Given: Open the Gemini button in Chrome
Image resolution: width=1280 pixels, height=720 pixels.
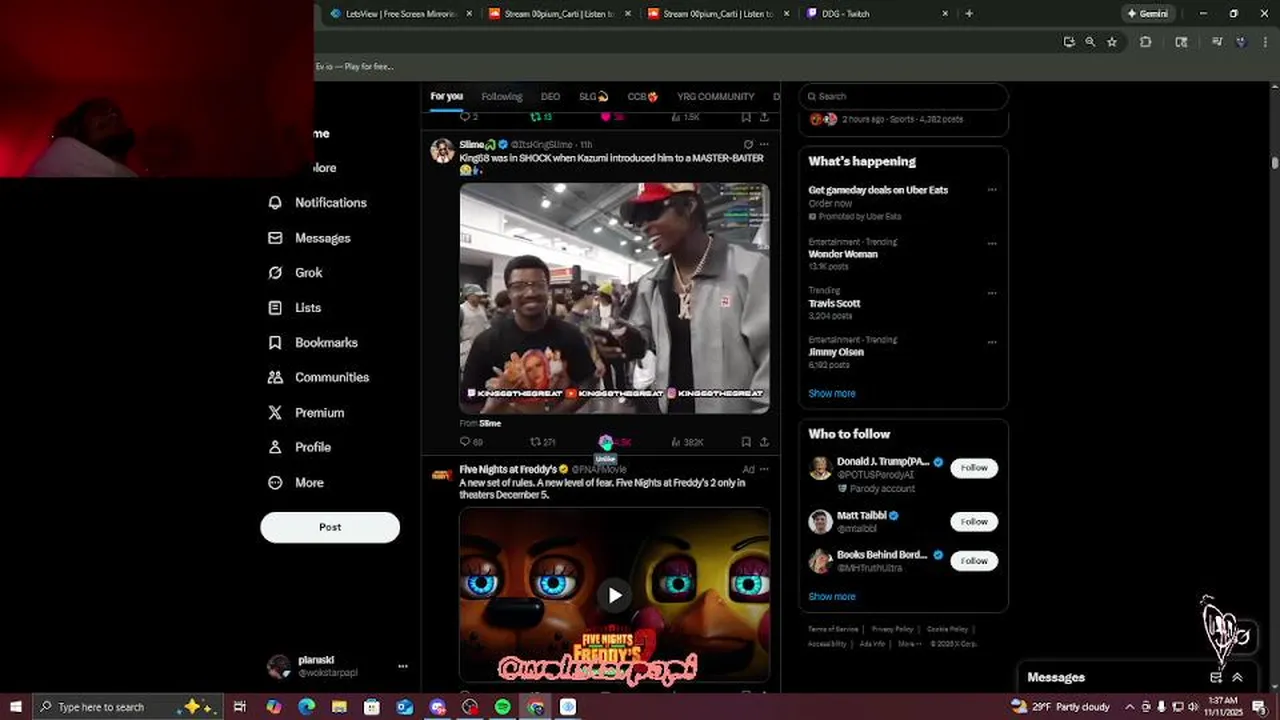Looking at the screenshot, I should 1148,14.
